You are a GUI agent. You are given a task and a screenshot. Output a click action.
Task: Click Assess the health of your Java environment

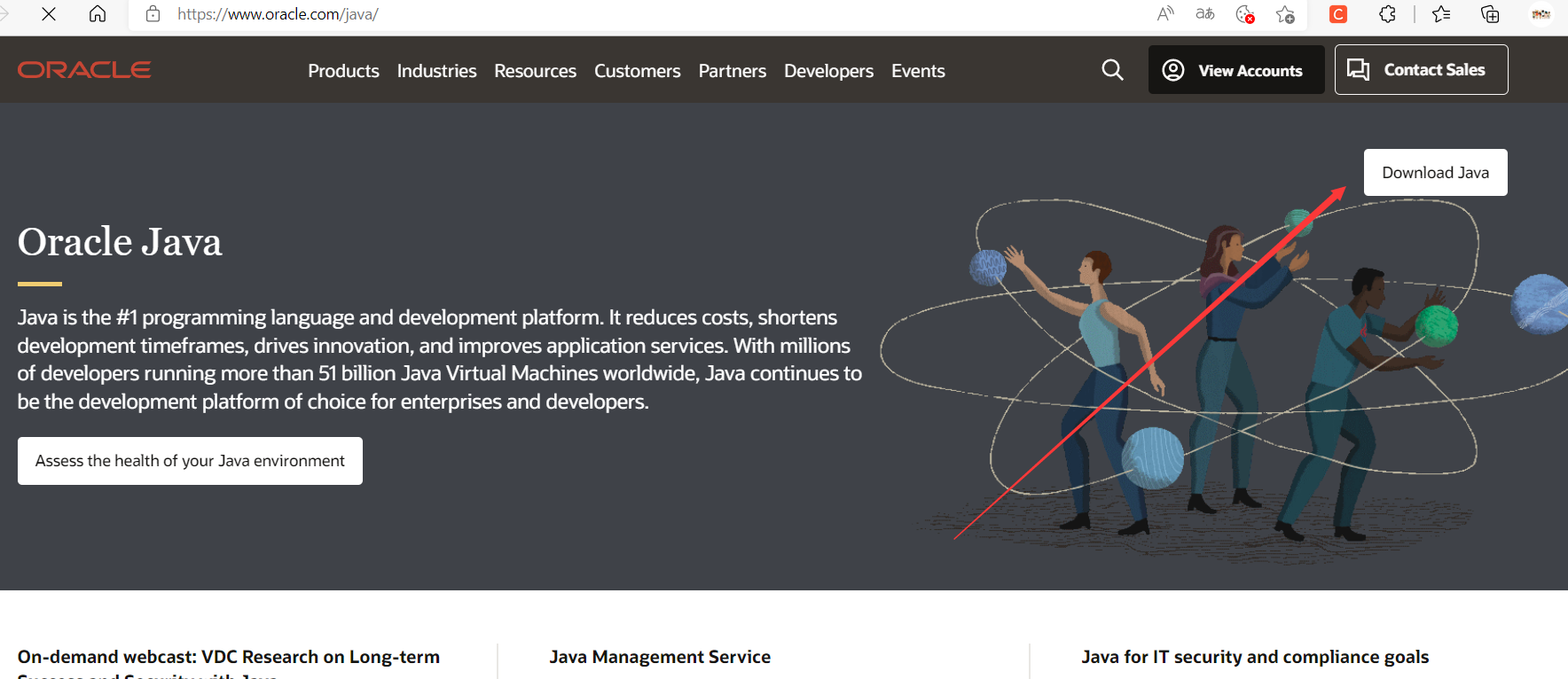click(190, 461)
